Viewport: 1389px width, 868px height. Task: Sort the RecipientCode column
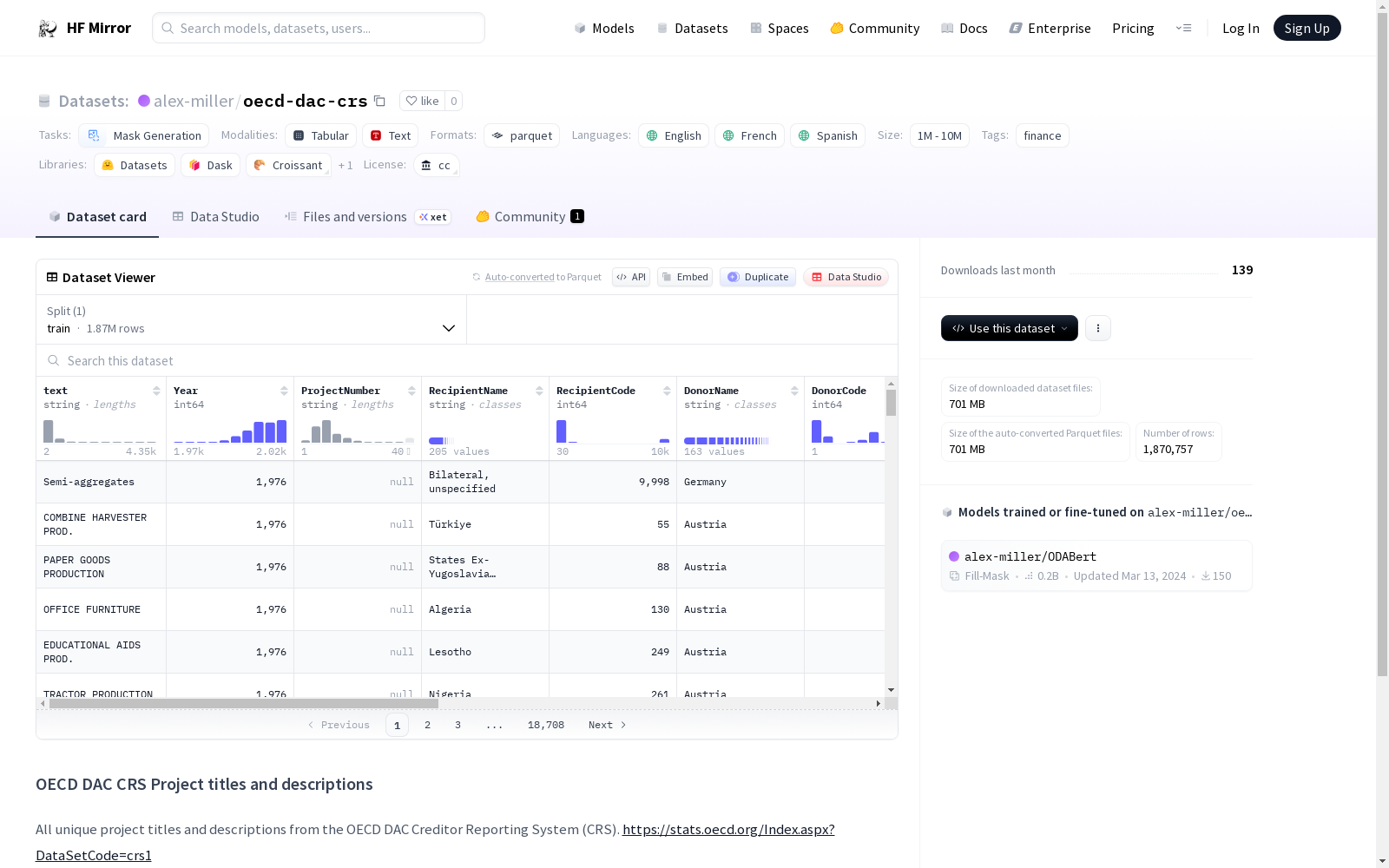tap(667, 391)
